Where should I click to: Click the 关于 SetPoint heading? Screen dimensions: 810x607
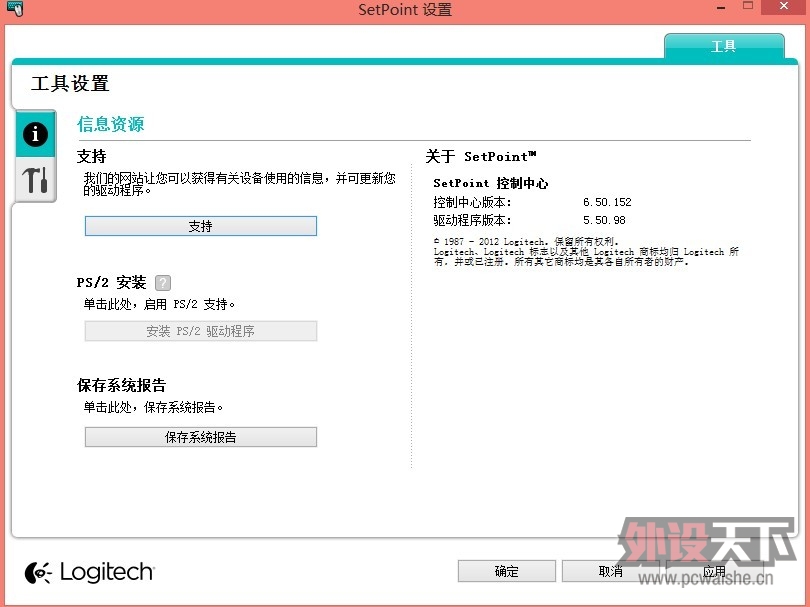pyautogui.click(x=480, y=157)
